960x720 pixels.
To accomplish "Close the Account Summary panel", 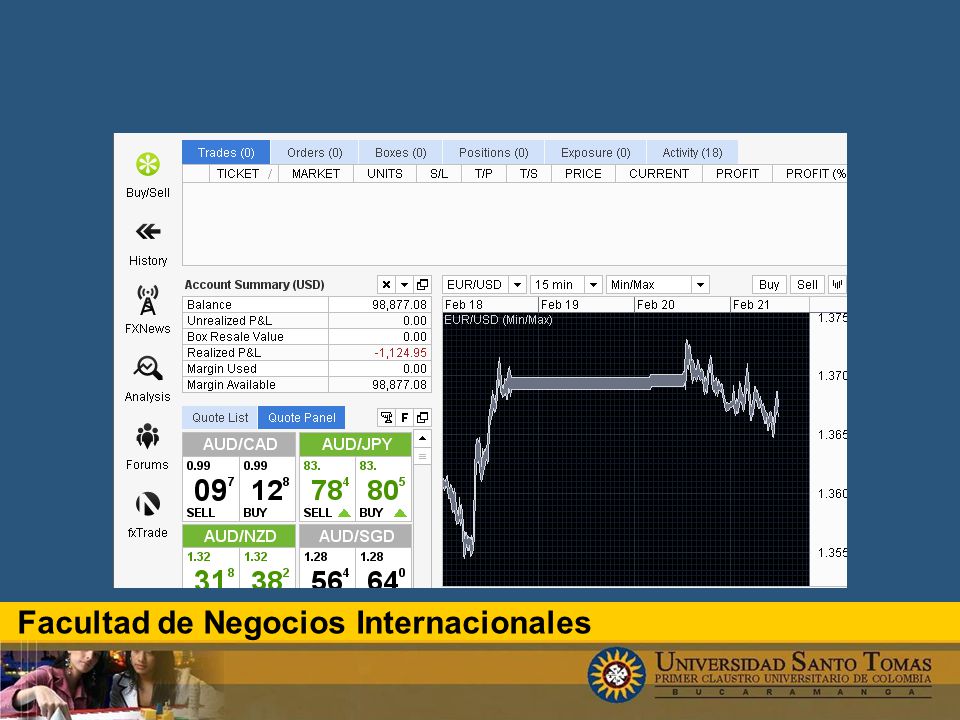I will [x=386, y=285].
